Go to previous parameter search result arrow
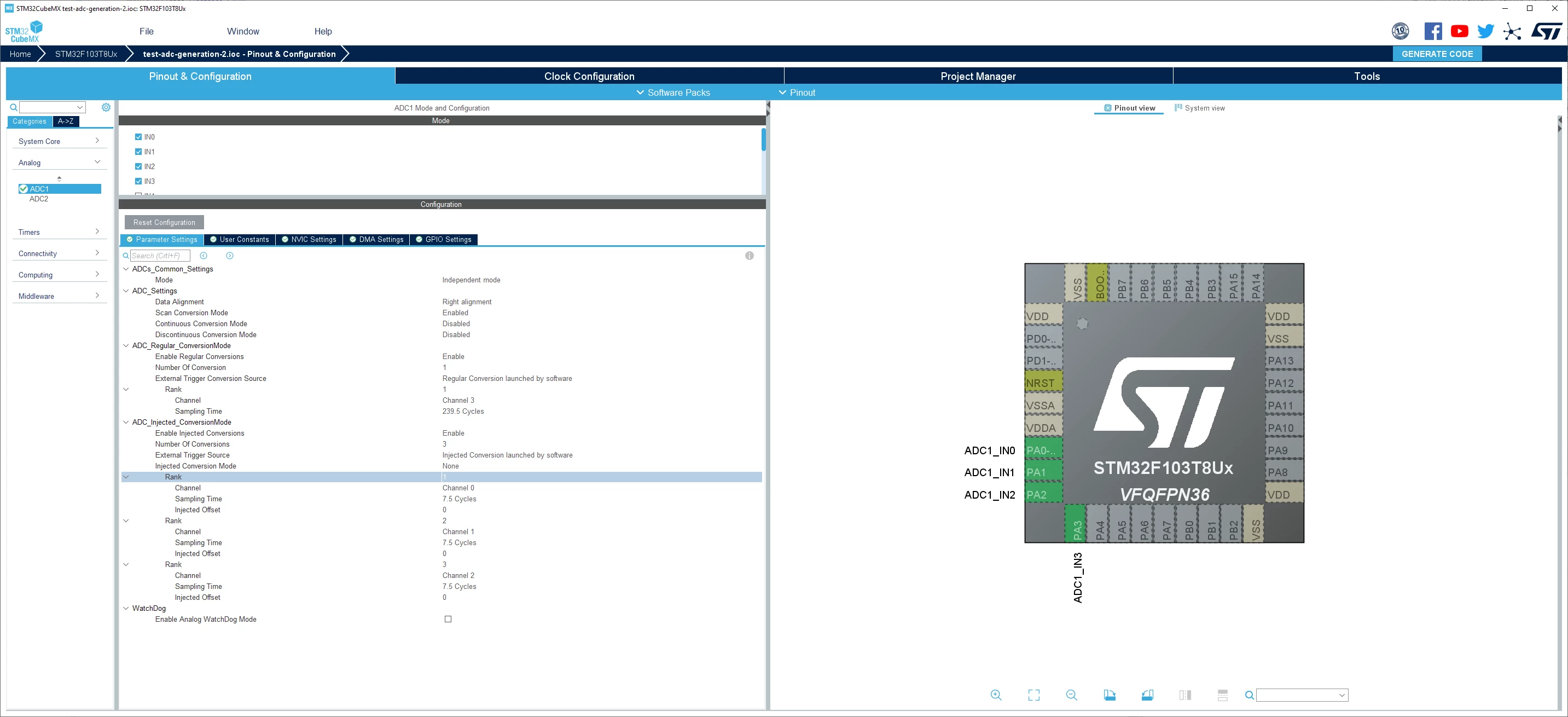Viewport: 1568px width, 717px height. (204, 256)
